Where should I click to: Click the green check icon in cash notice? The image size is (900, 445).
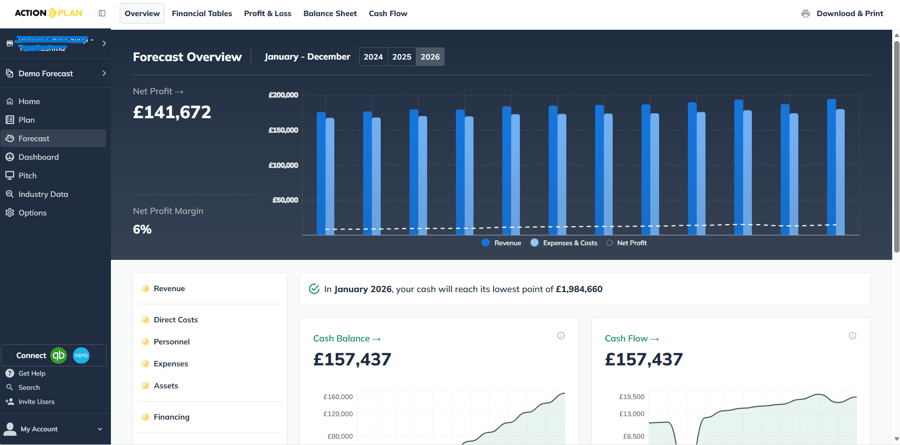tap(314, 289)
